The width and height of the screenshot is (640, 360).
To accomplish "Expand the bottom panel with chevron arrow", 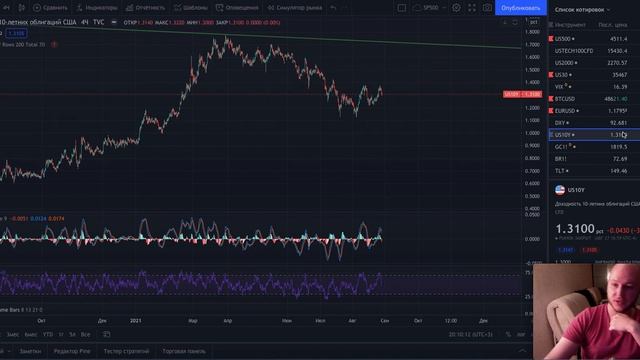I will (x=522, y=351).
